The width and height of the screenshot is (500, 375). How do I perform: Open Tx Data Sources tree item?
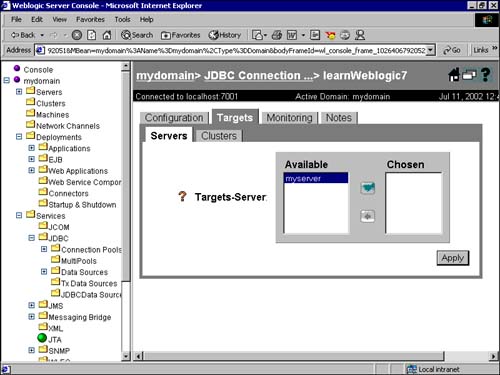tap(89, 283)
